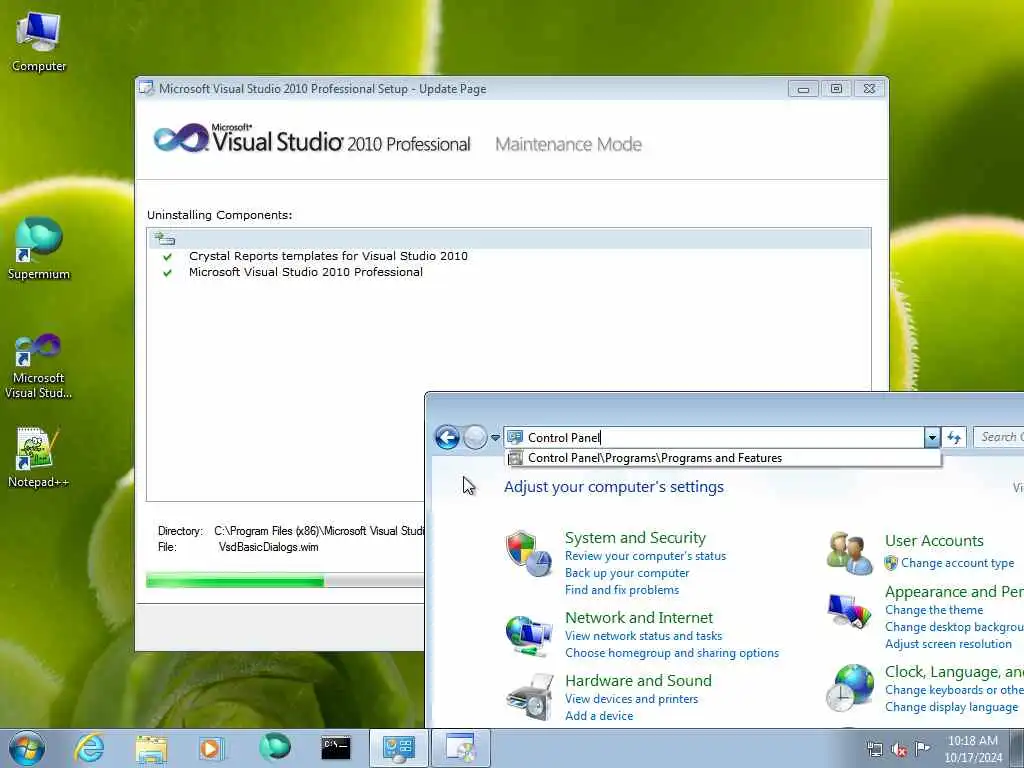The image size is (1024, 768).
Task: Click the Hardware and Sound printer icon
Action: pyautogui.click(x=530, y=697)
